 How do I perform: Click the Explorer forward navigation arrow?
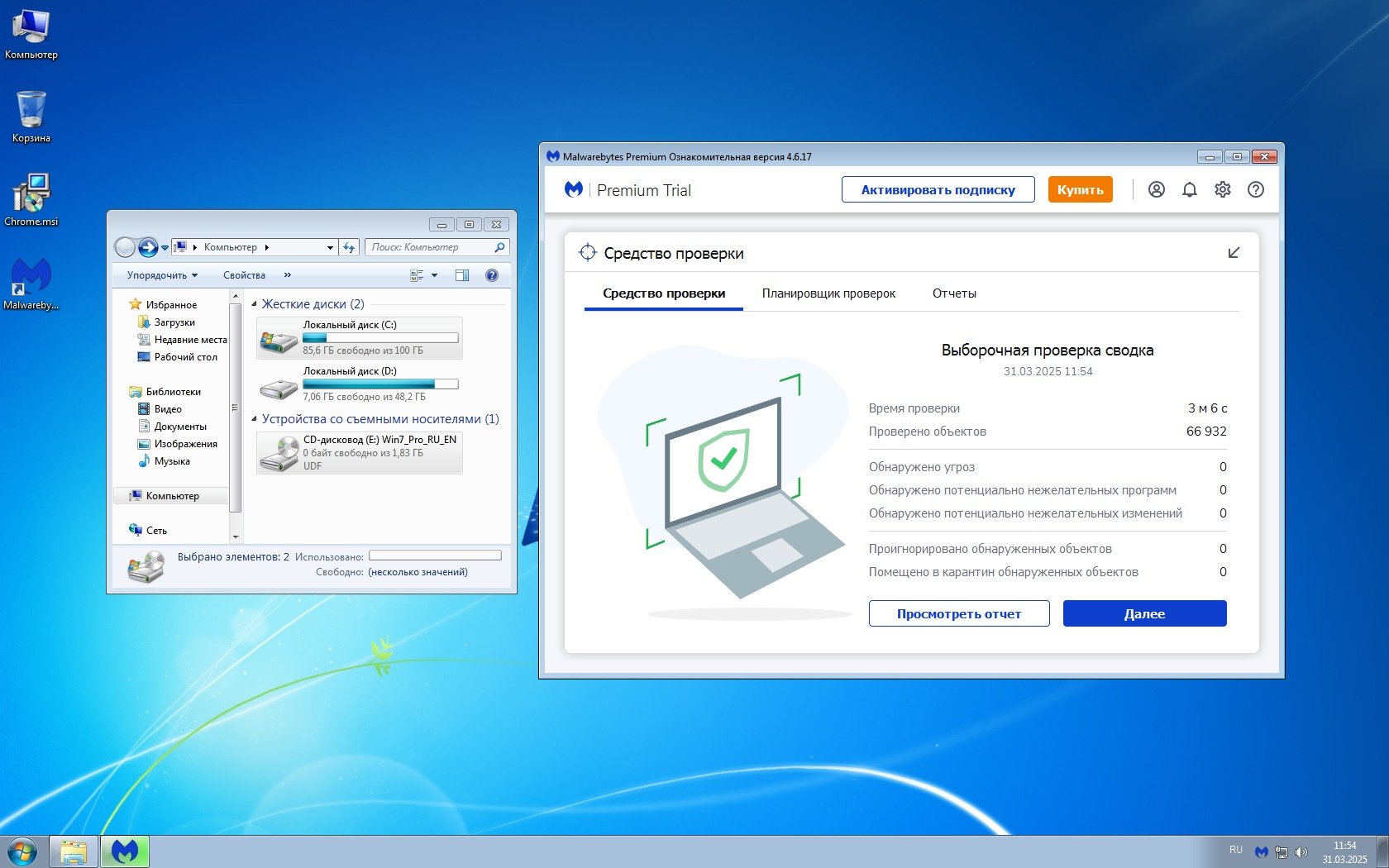(x=148, y=247)
